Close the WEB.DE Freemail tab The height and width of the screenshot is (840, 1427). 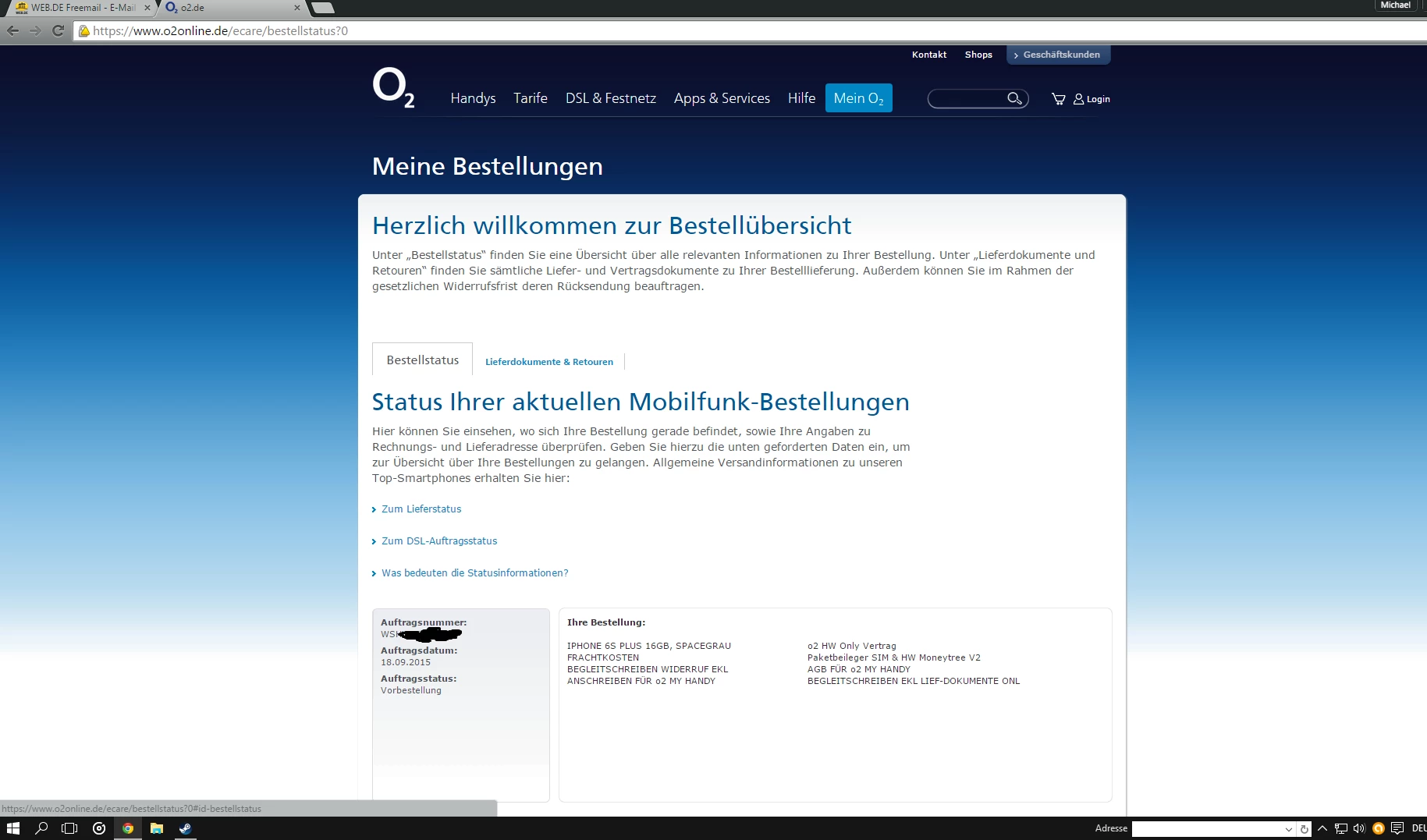click(x=147, y=8)
